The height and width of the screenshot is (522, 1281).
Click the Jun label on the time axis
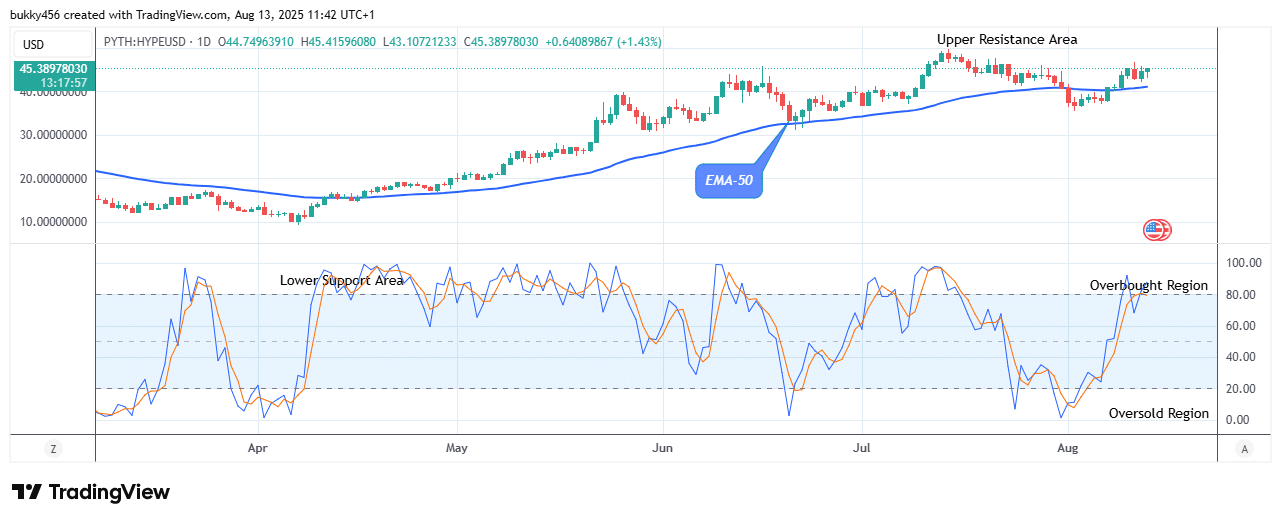click(x=661, y=448)
